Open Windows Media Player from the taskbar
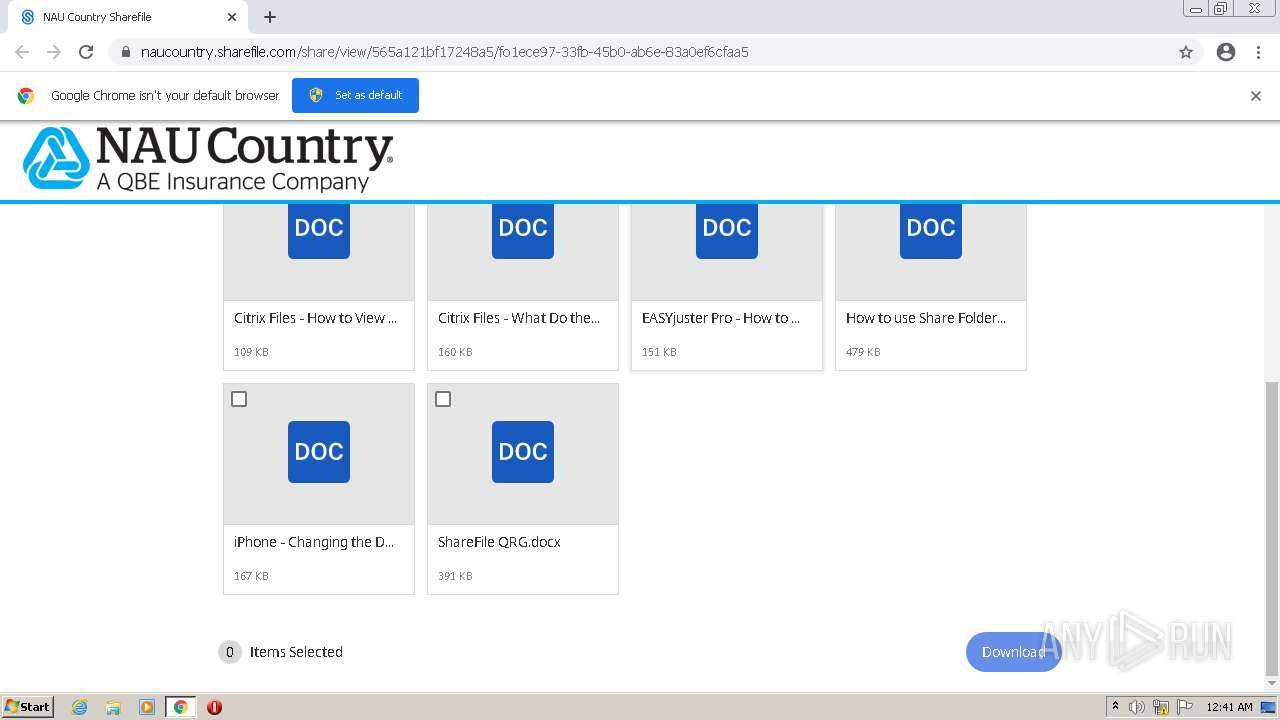The width and height of the screenshot is (1280, 720). [x=146, y=707]
